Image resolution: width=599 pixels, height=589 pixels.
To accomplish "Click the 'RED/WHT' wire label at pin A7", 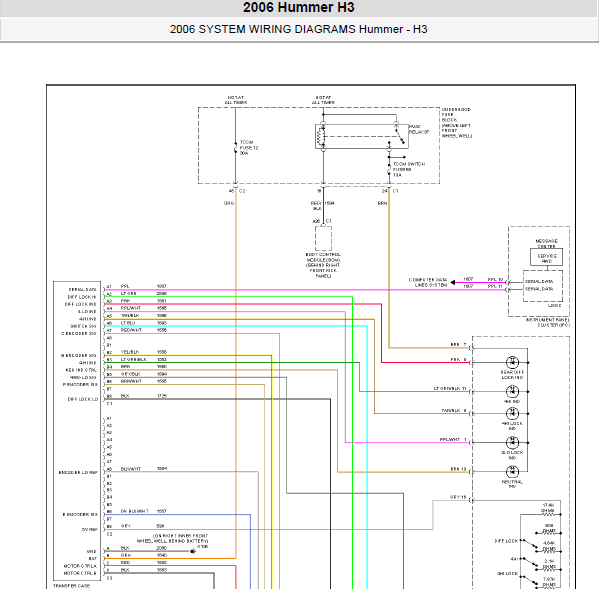I will (131, 330).
